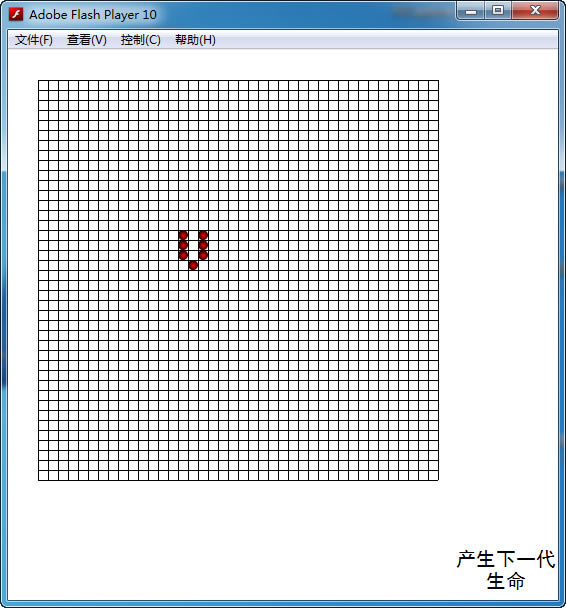Toggle the bottom red cell of the U shape
The height and width of the screenshot is (608, 566).
coord(193,265)
